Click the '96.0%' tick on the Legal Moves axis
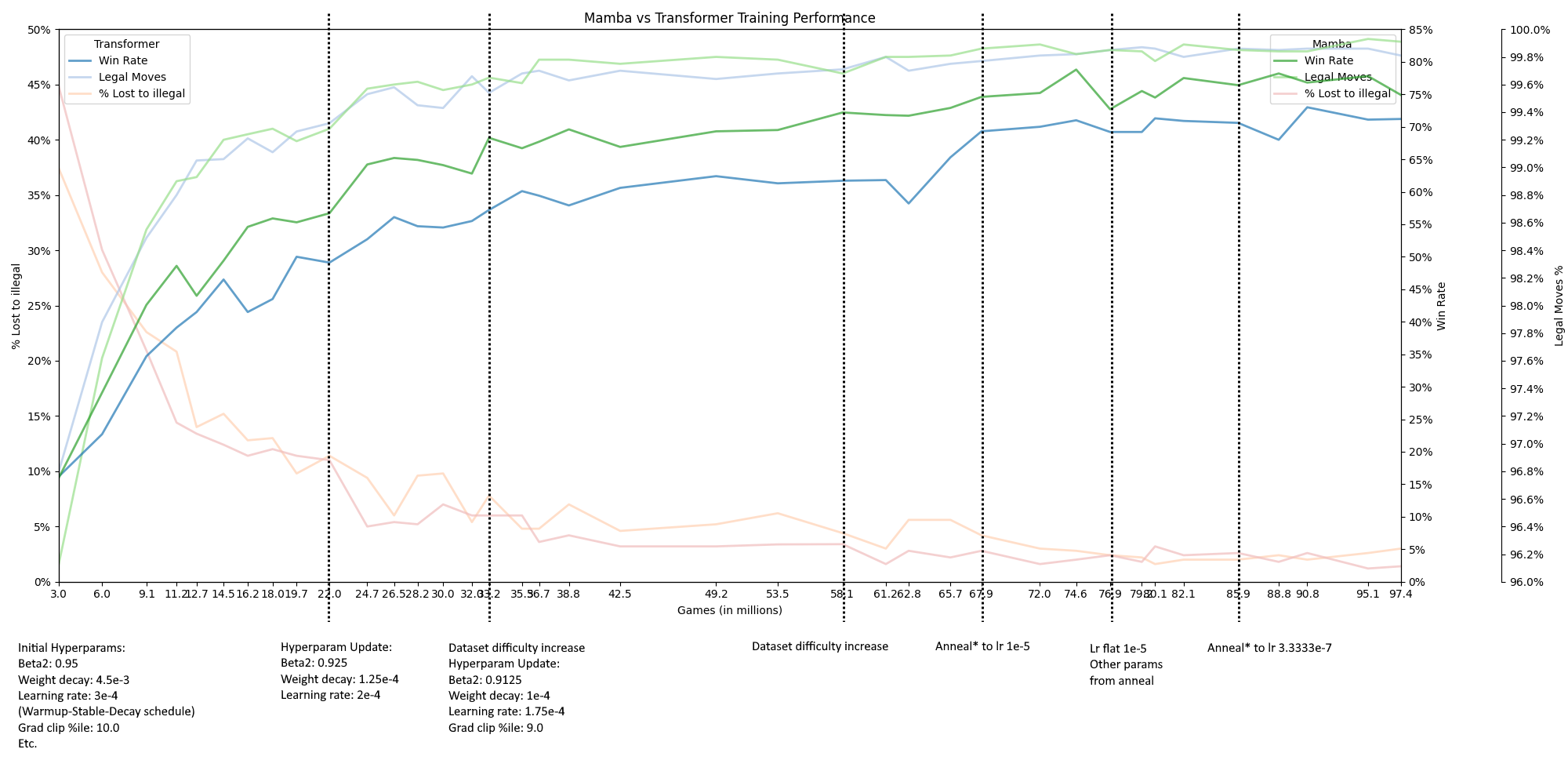 1526,582
